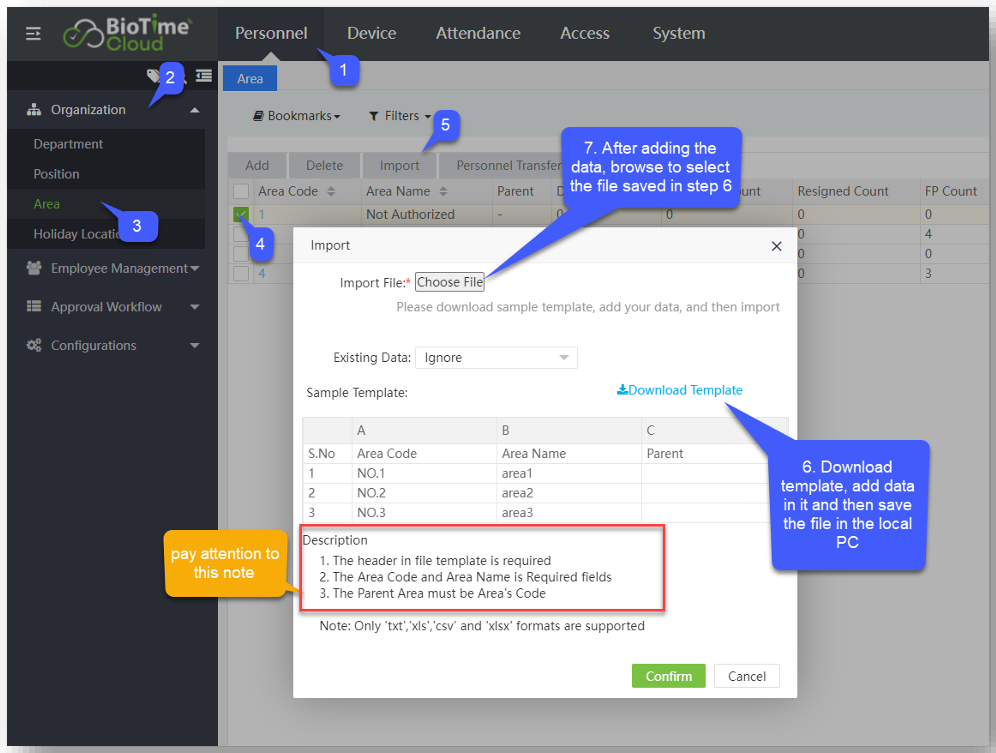Sort by Area Name column arrows
Image resolution: width=996 pixels, height=753 pixels.
point(444,191)
